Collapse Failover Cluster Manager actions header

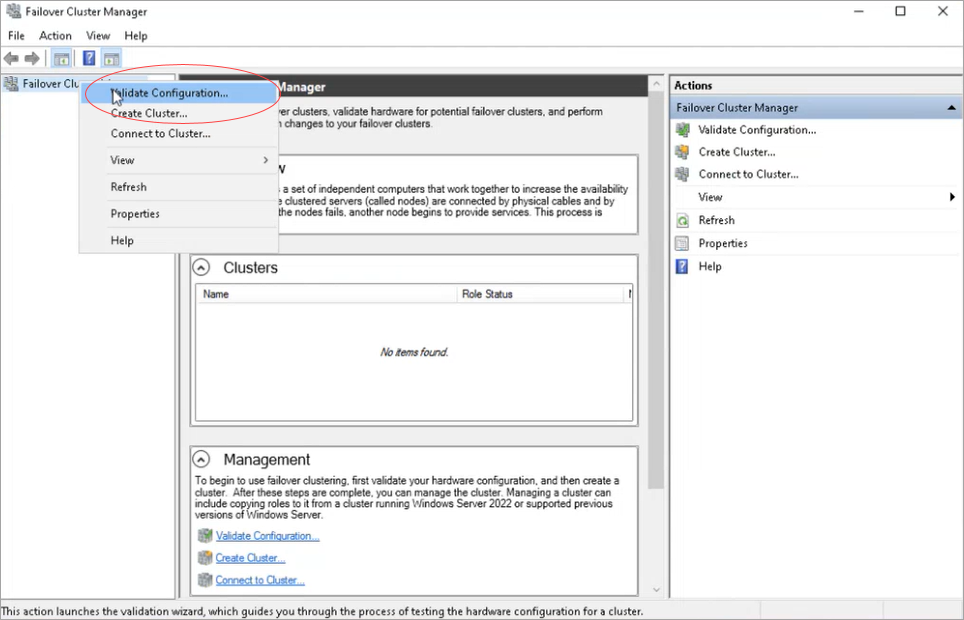point(951,108)
